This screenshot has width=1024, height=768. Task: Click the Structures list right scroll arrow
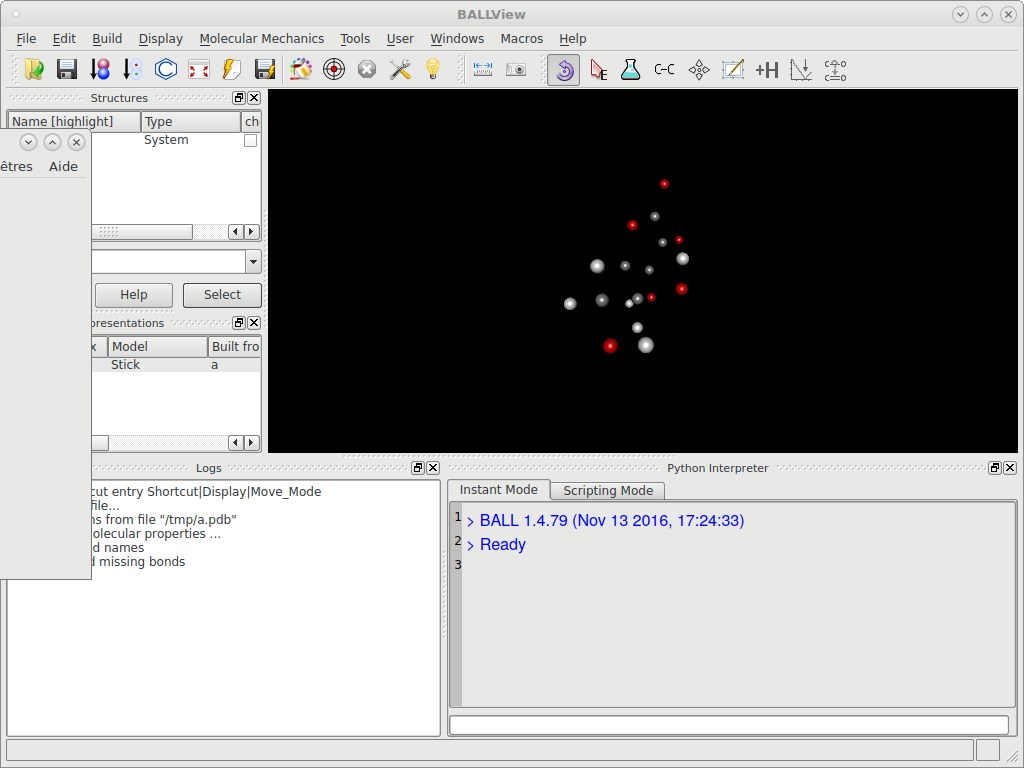click(251, 232)
